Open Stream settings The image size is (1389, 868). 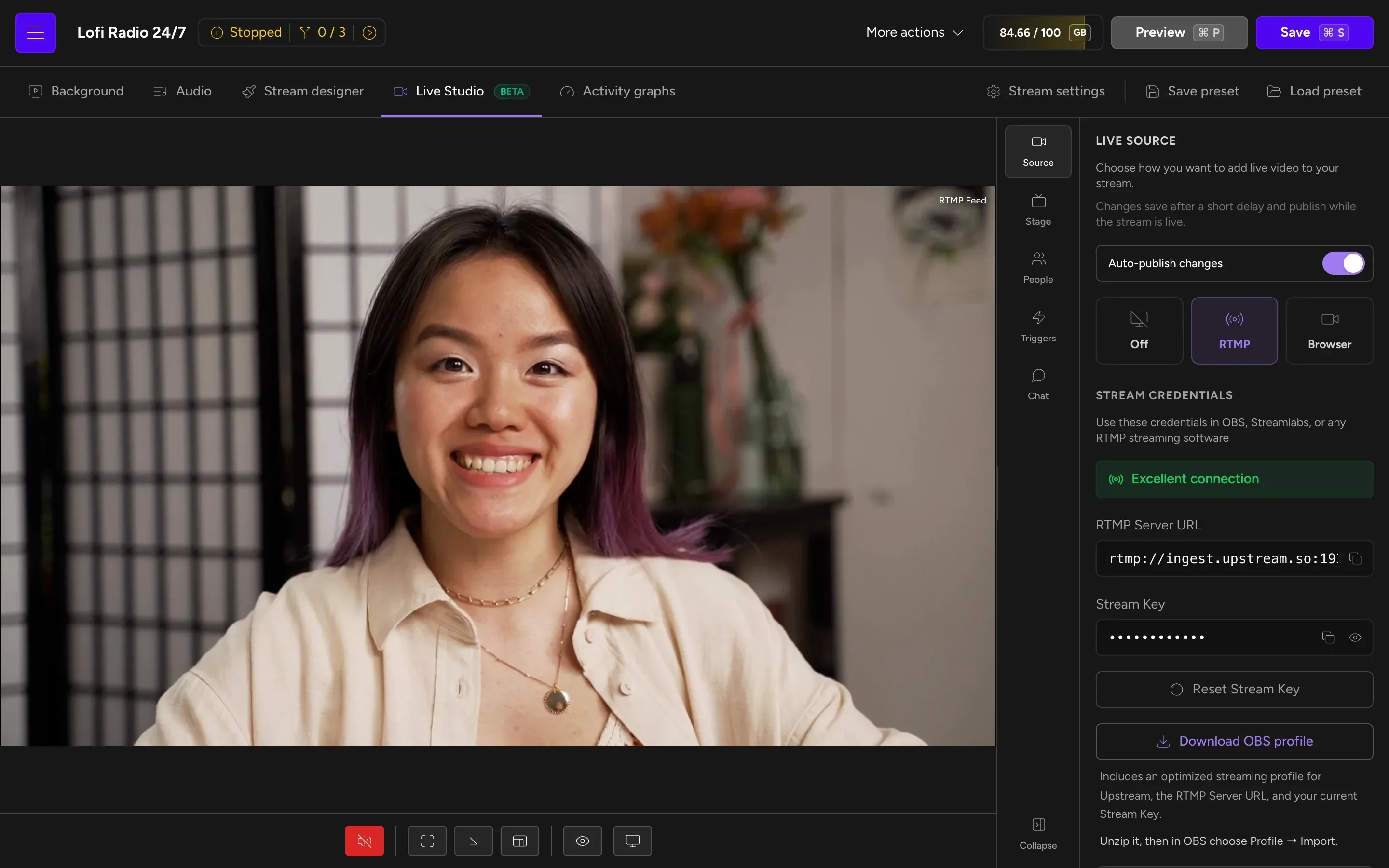tap(1046, 91)
